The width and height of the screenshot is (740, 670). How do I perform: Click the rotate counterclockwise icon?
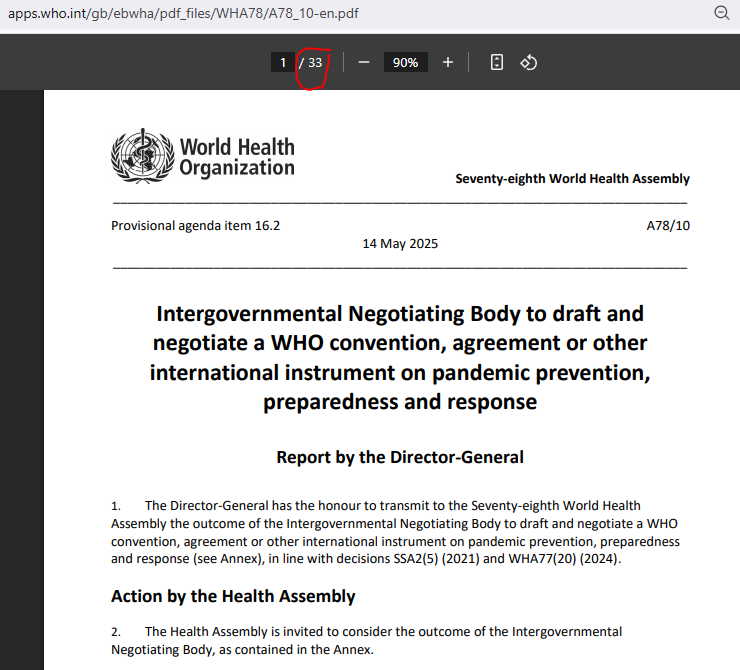click(x=529, y=62)
